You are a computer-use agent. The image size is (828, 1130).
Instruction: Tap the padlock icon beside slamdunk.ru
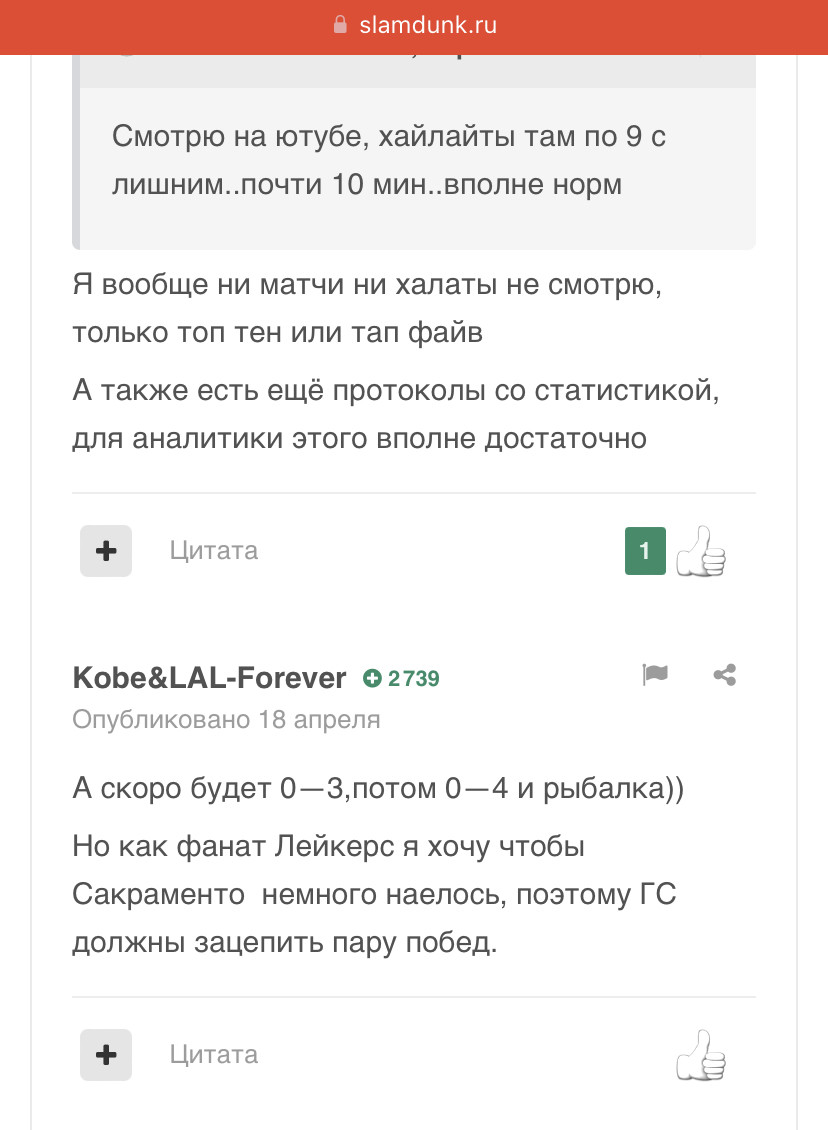click(x=340, y=25)
